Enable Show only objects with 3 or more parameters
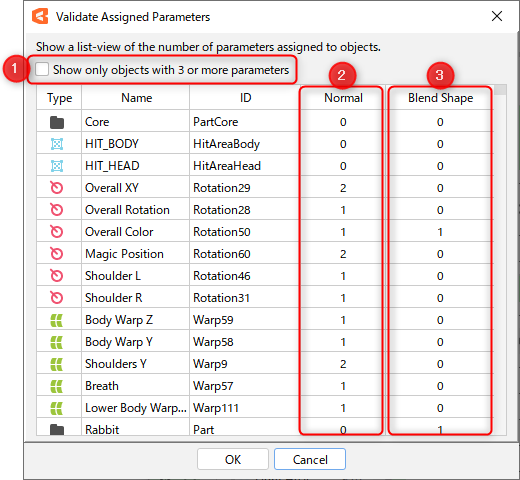520x480 pixels. pos(42,69)
